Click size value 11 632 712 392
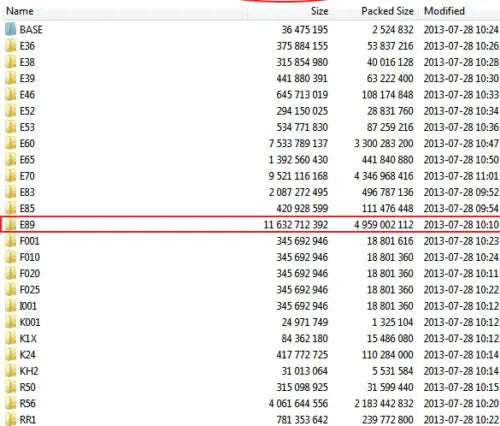The image size is (500, 426). point(296,225)
